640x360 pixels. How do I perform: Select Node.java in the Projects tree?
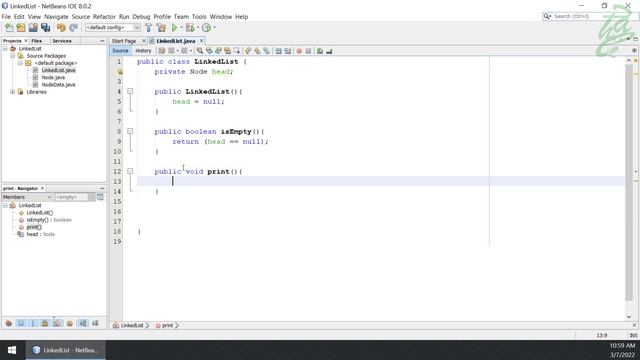(x=53, y=78)
